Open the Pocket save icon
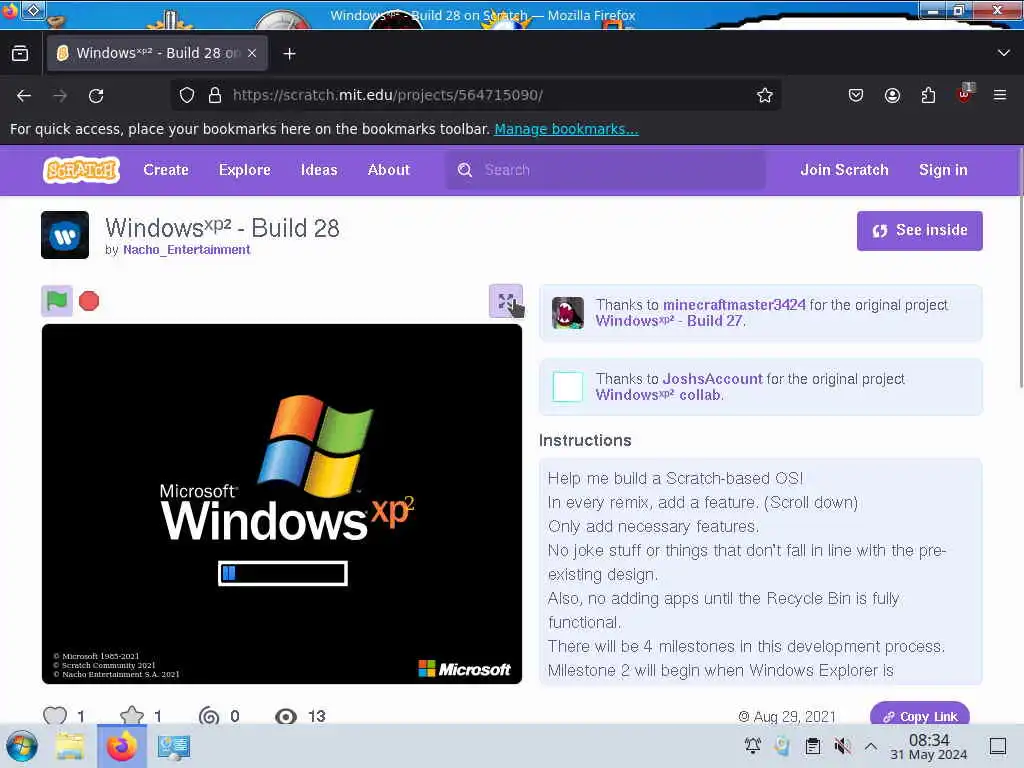The height and width of the screenshot is (768, 1024). [856, 95]
